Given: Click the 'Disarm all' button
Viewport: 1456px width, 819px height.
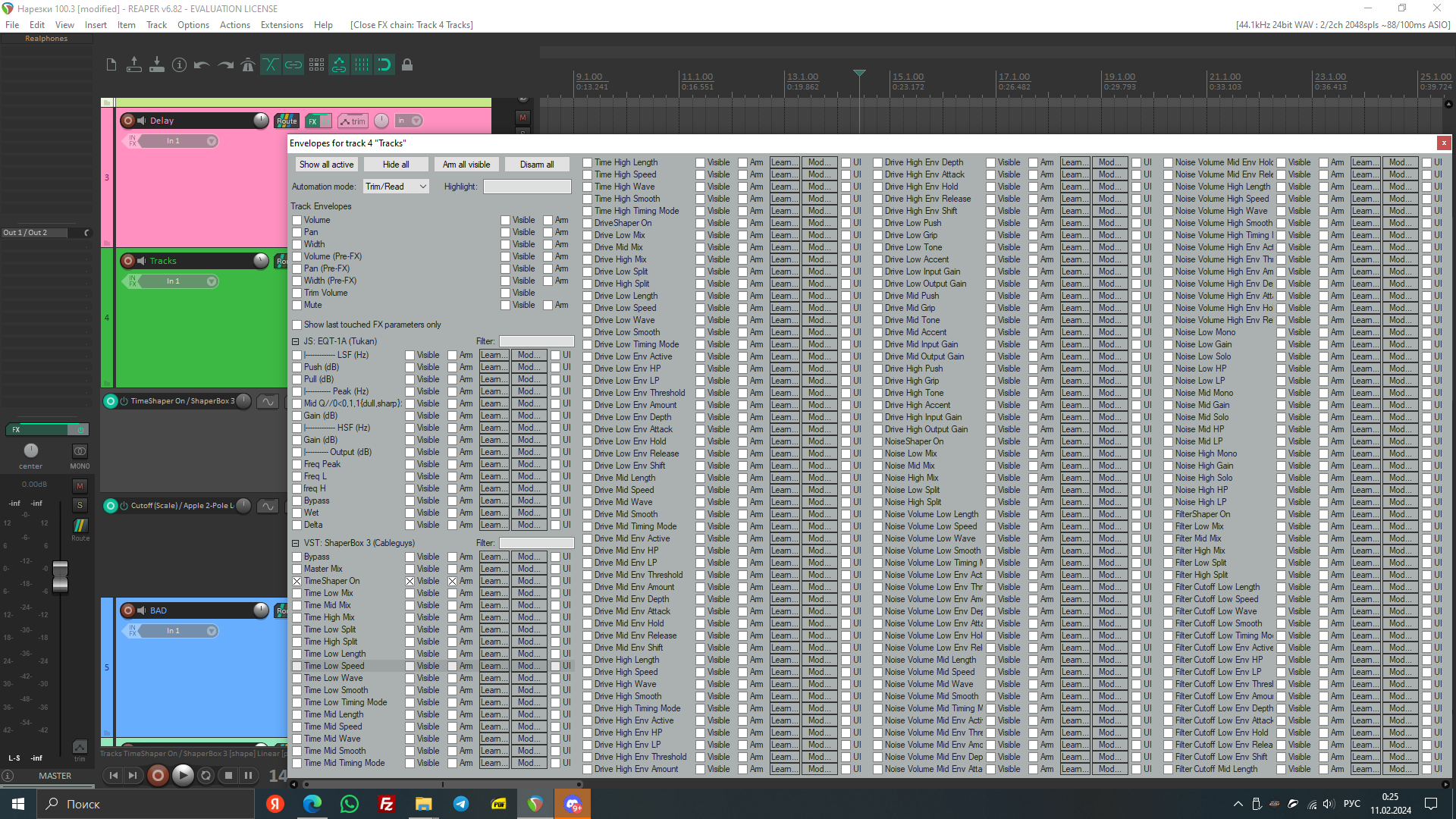Looking at the screenshot, I should [537, 165].
